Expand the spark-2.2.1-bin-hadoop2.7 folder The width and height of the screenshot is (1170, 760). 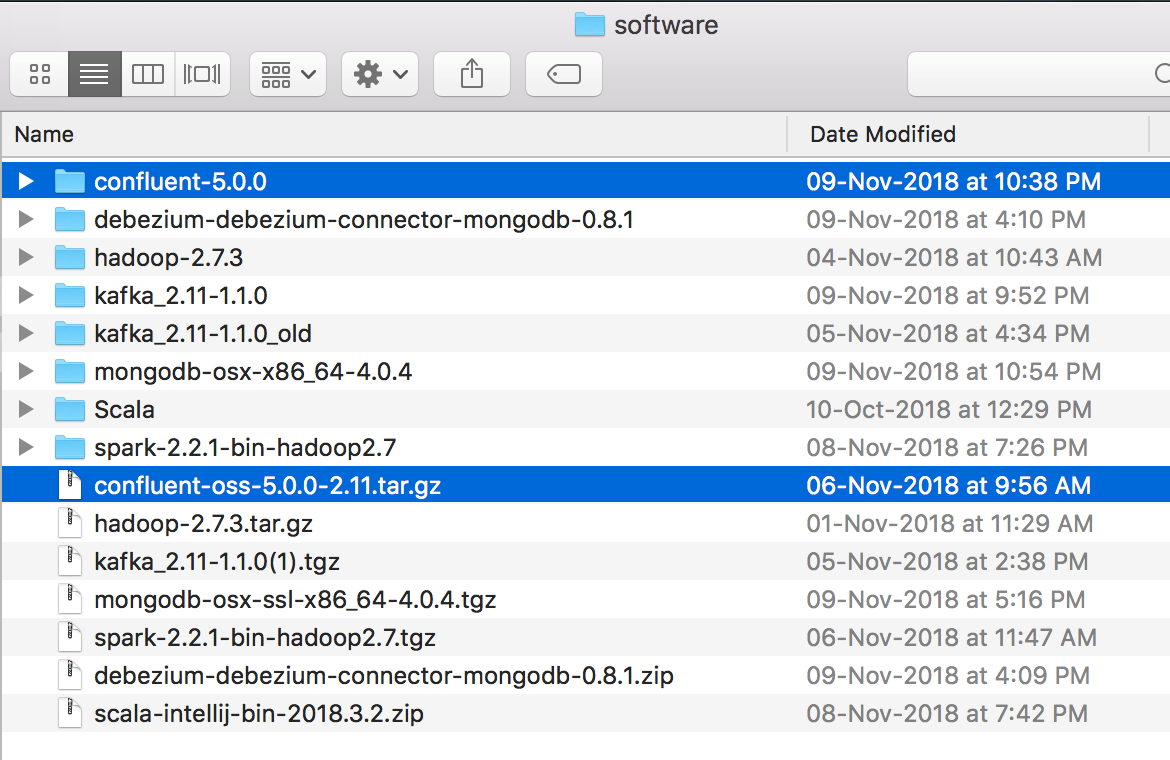pos(25,447)
